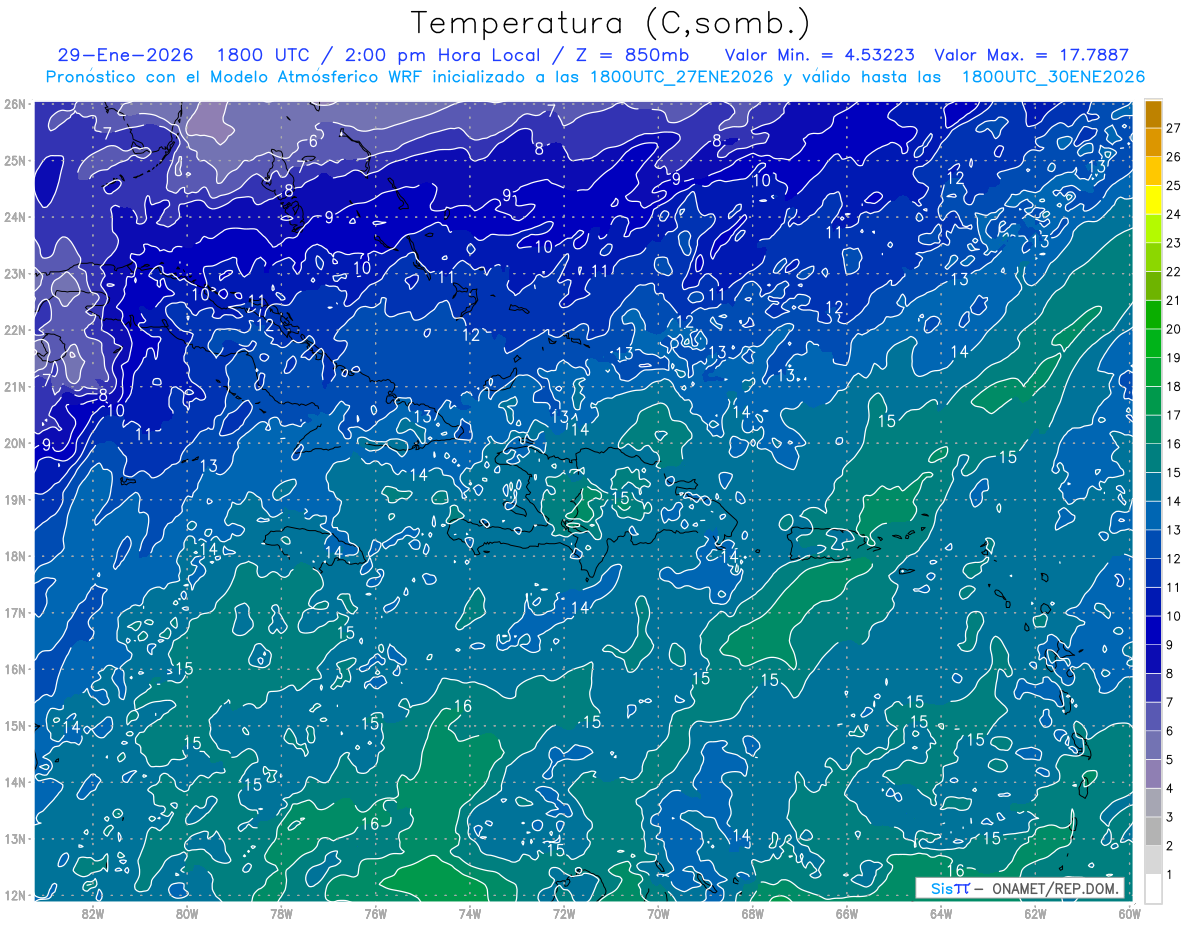The width and height of the screenshot is (1200, 927).
Task: Click the "25N" latitude label
Action: 15,160
